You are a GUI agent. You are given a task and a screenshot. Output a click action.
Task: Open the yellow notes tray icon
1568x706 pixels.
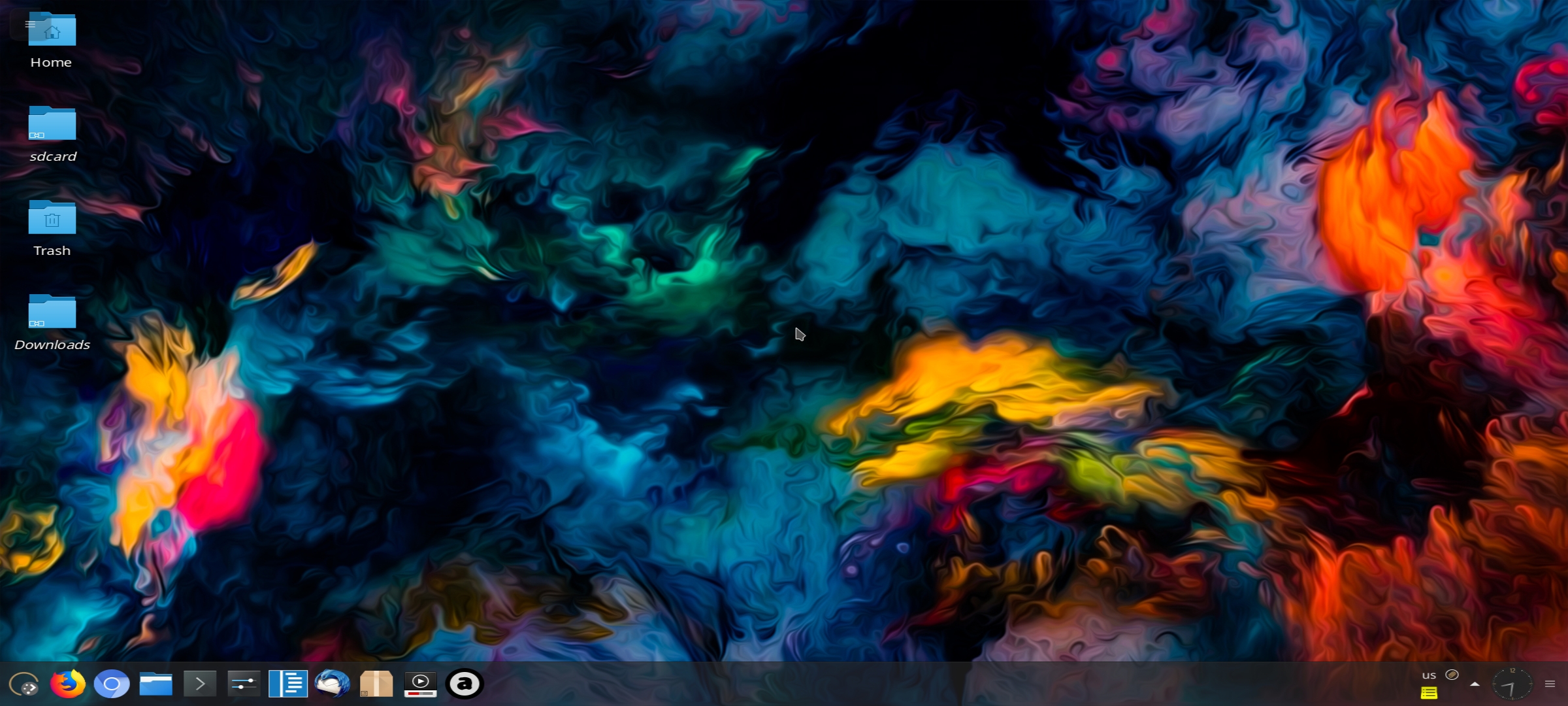[1429, 693]
